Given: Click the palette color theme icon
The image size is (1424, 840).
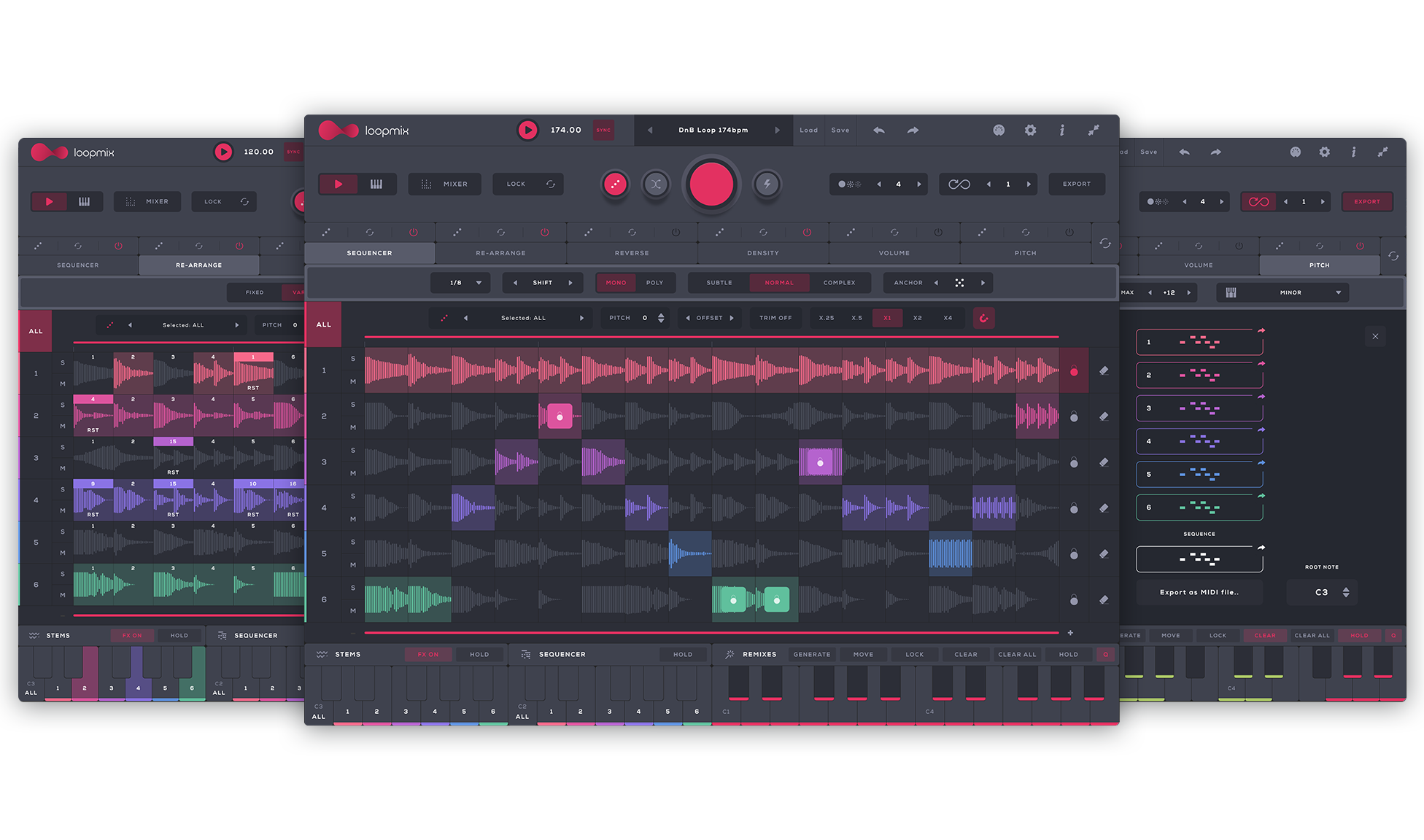Looking at the screenshot, I should (x=999, y=130).
